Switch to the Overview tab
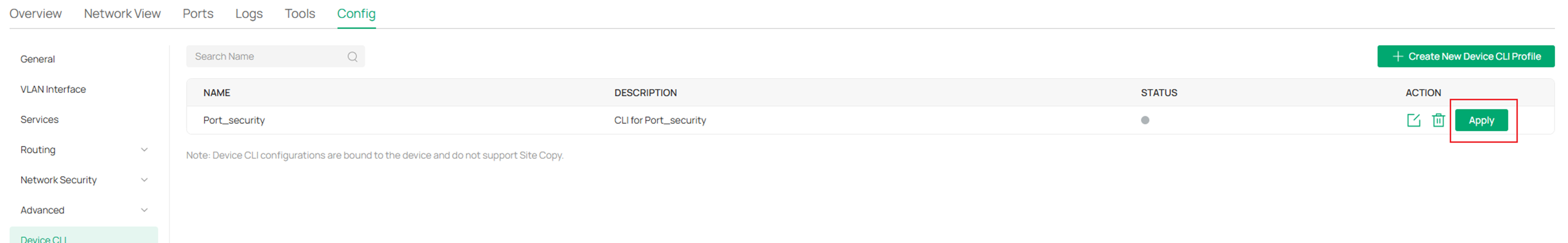 [x=35, y=13]
